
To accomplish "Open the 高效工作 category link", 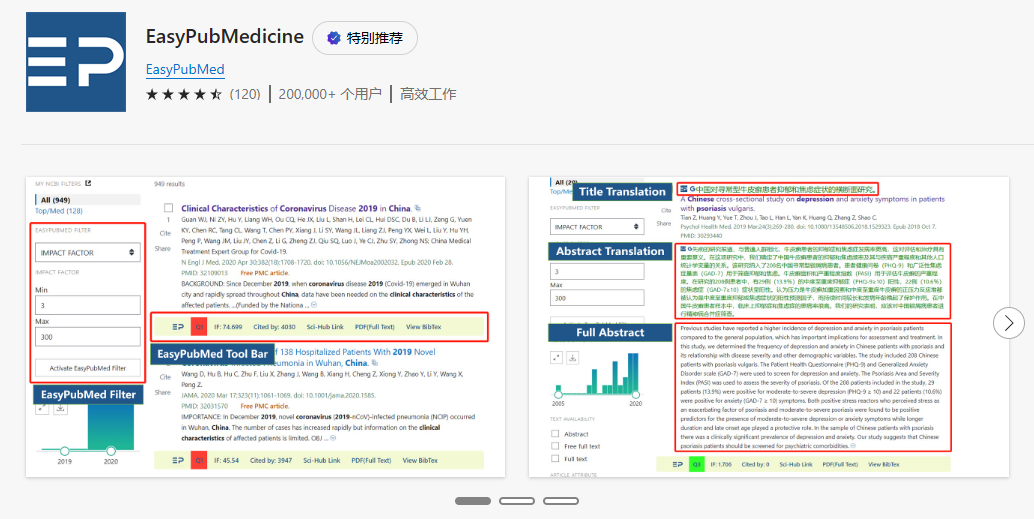I will point(428,94).
